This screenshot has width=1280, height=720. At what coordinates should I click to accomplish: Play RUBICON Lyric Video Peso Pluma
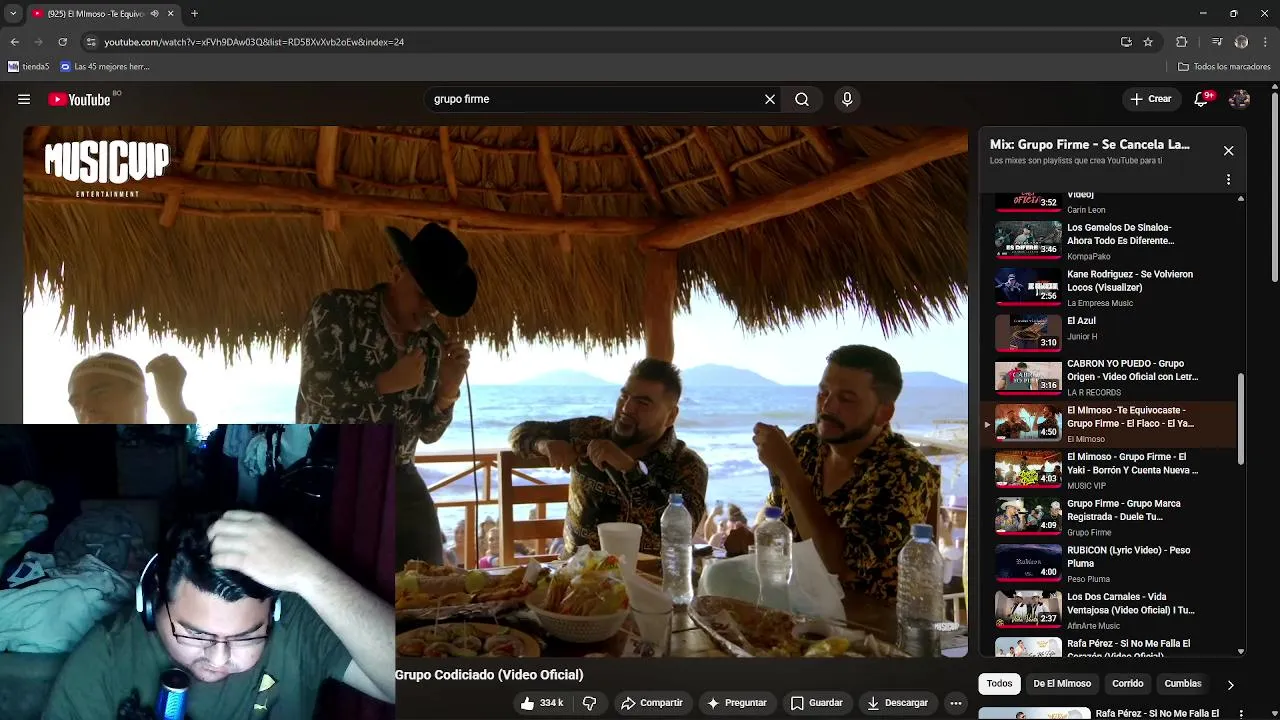pyautogui.click(x=1110, y=564)
